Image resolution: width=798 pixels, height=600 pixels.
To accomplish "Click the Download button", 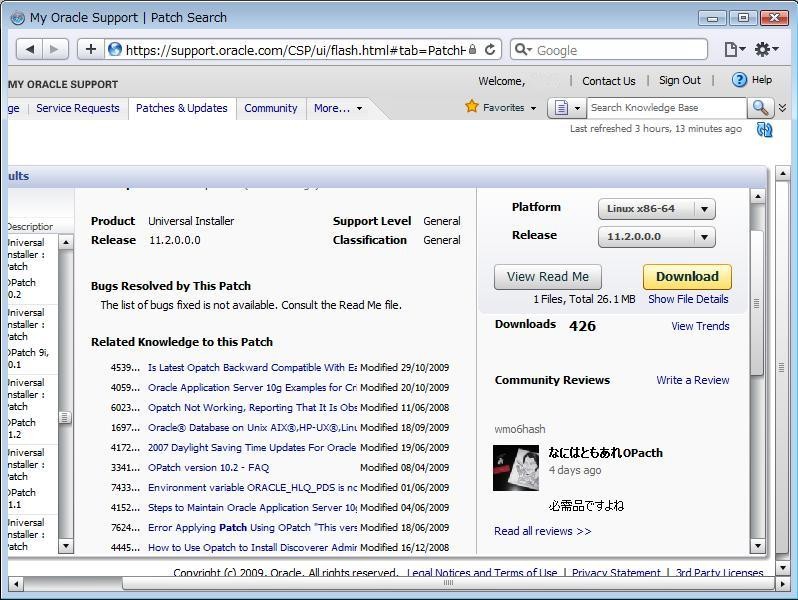I will click(x=687, y=277).
